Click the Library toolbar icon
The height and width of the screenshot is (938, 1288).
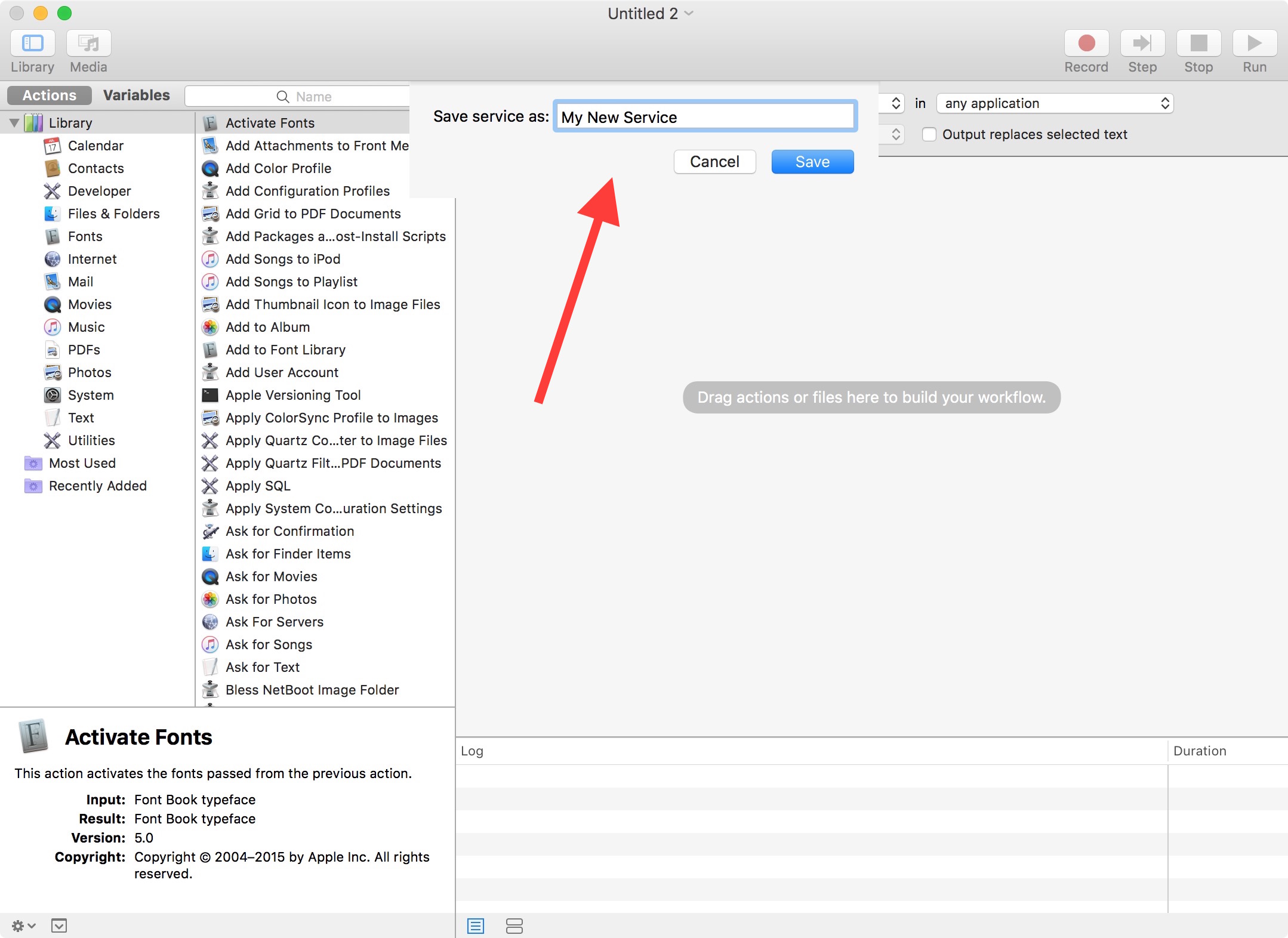point(33,43)
